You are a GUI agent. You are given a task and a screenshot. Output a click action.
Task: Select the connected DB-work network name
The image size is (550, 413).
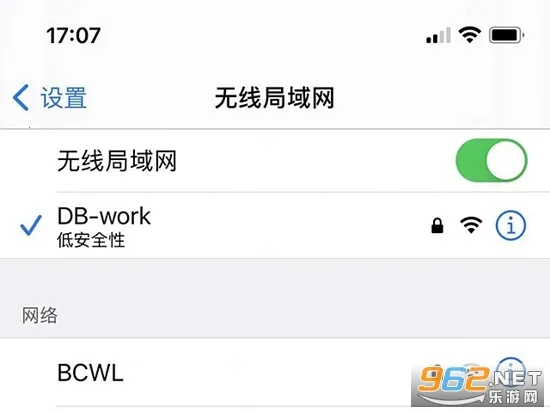pyautogui.click(x=104, y=216)
